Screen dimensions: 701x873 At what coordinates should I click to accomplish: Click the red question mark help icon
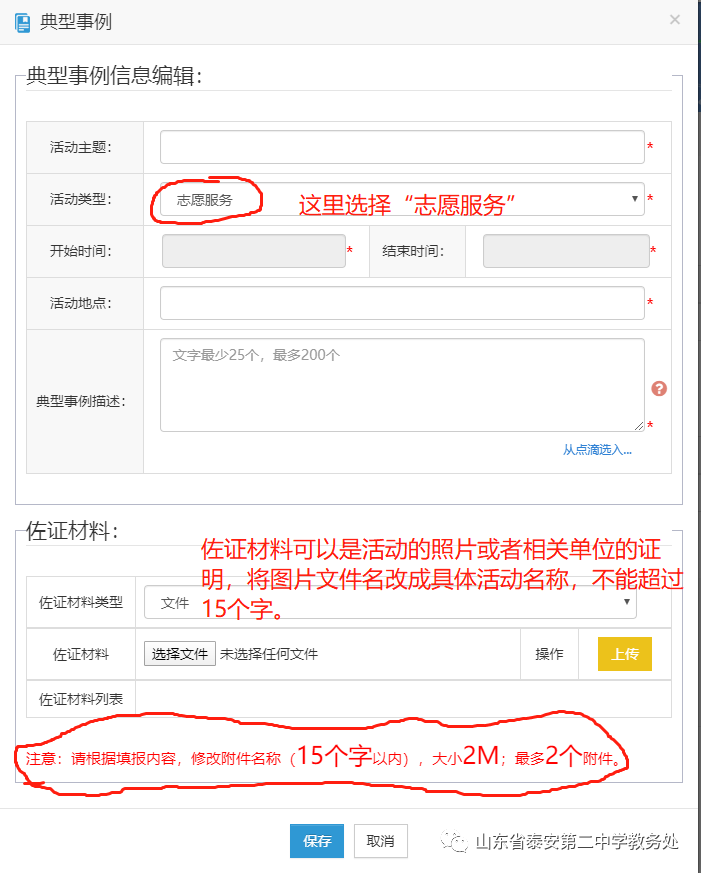[658, 389]
